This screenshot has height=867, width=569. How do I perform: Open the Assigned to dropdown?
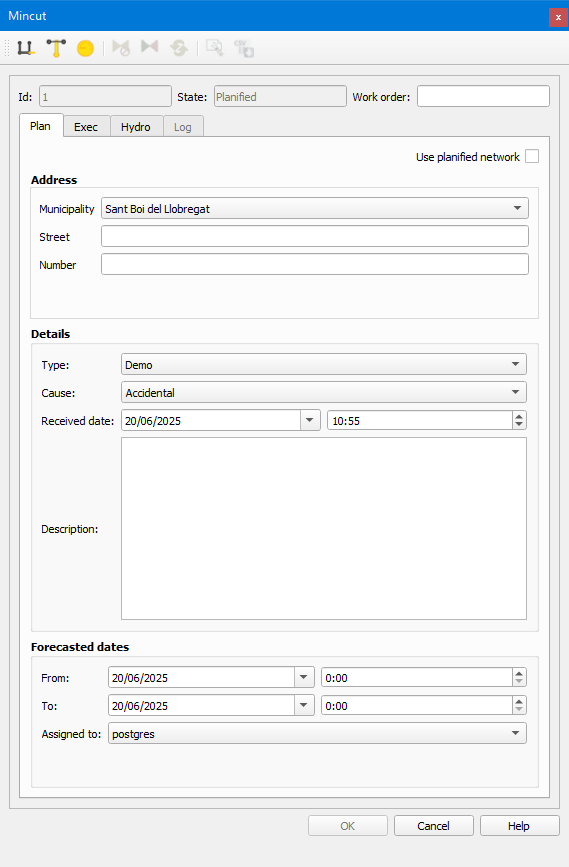(x=317, y=733)
